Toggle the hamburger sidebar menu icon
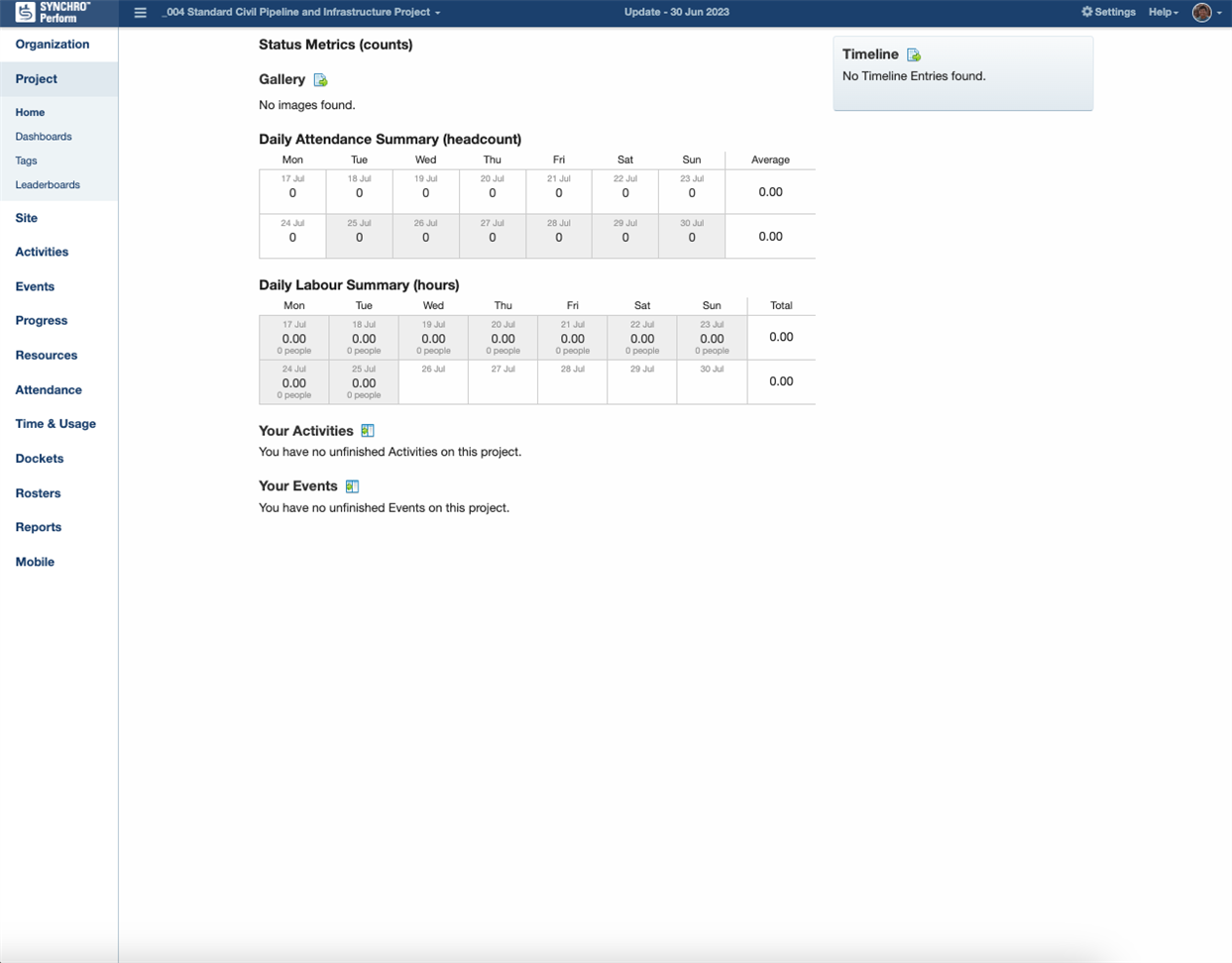 [x=140, y=13]
